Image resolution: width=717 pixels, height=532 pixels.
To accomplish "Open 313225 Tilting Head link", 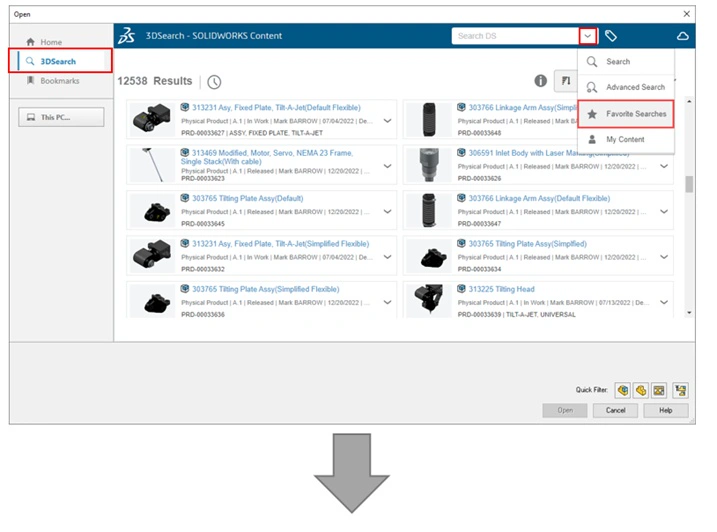I will 502,289.
